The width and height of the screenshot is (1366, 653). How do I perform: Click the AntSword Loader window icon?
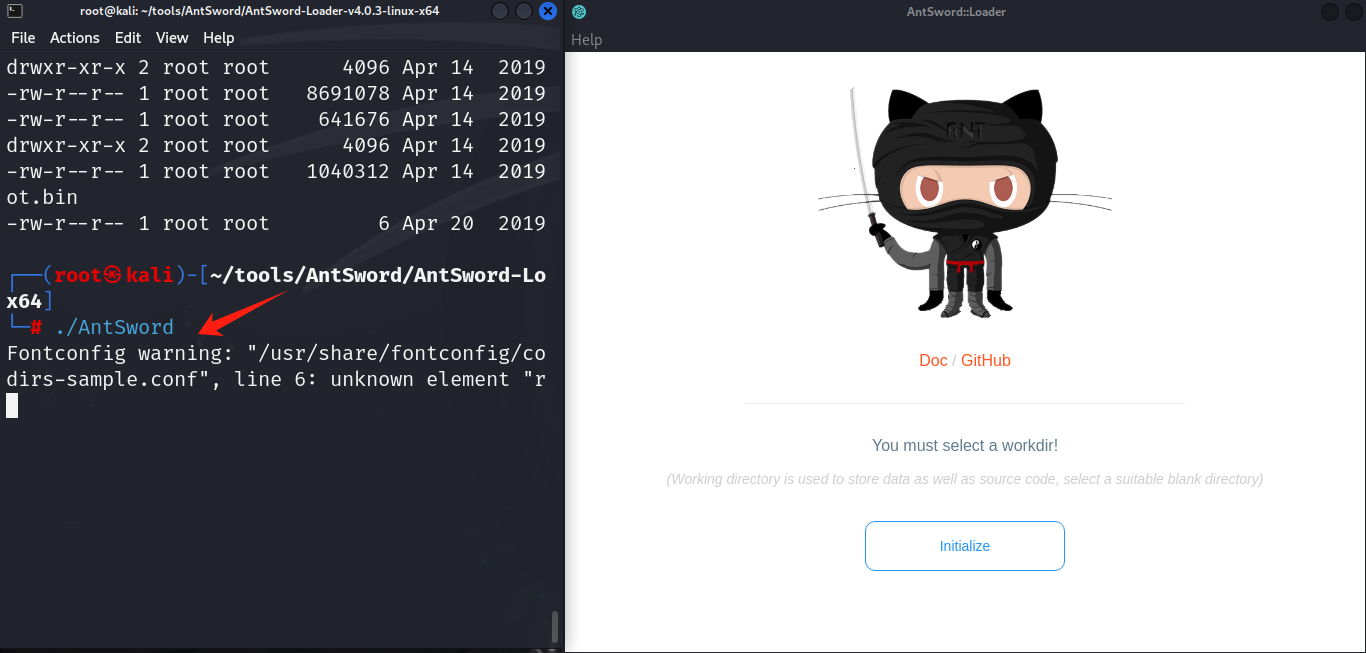coord(579,12)
